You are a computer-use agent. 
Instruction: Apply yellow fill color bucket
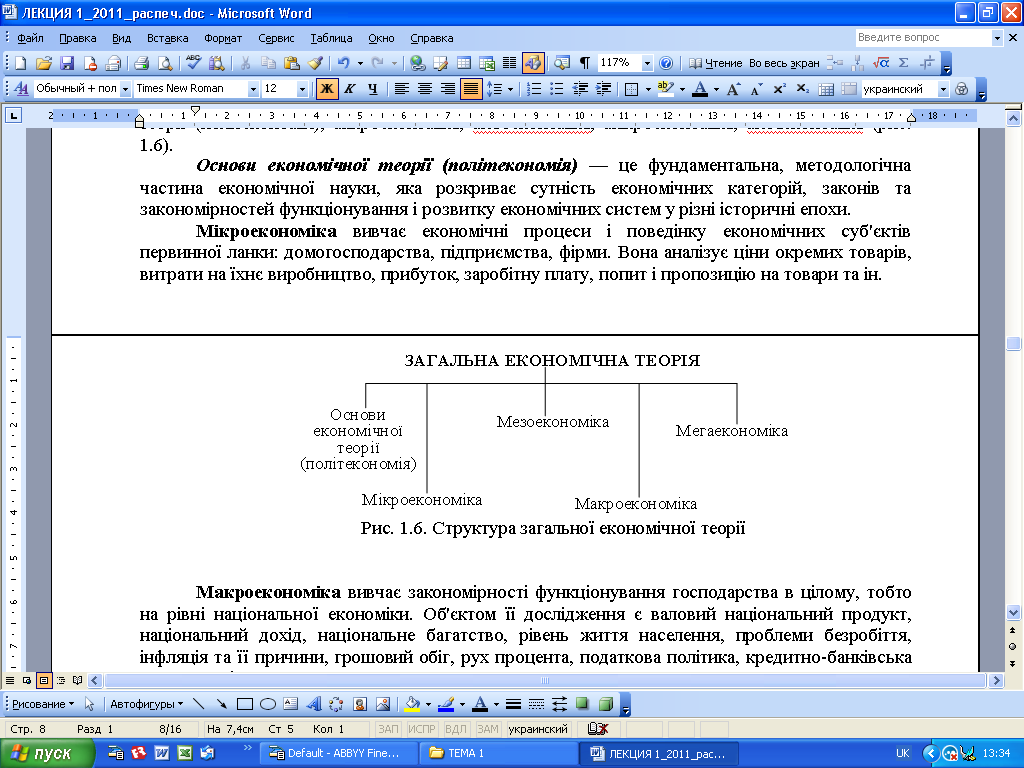point(412,704)
